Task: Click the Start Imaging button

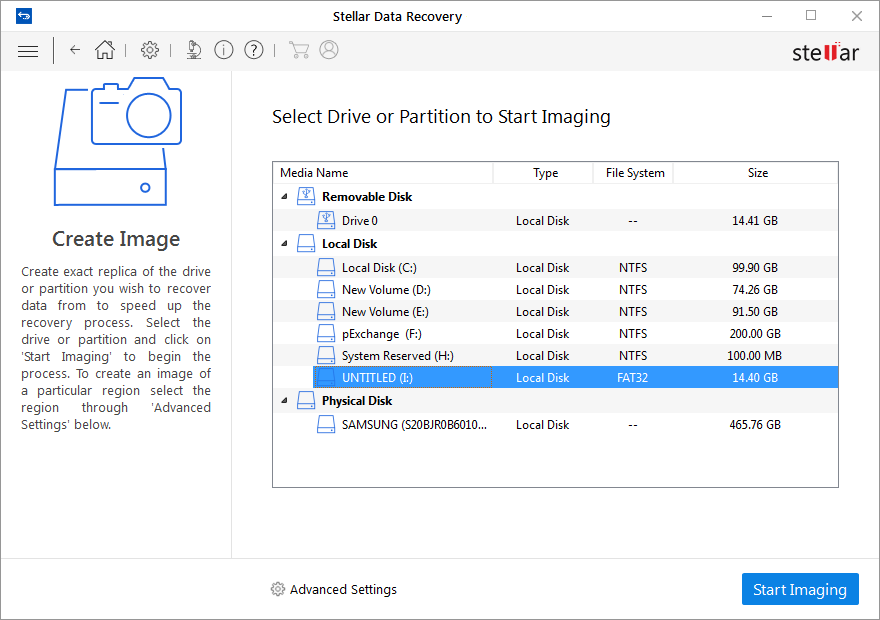Action: (800, 589)
